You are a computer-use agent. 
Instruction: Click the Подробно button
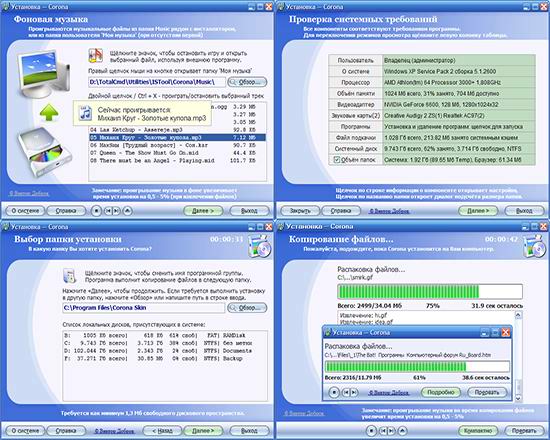coord(441,392)
